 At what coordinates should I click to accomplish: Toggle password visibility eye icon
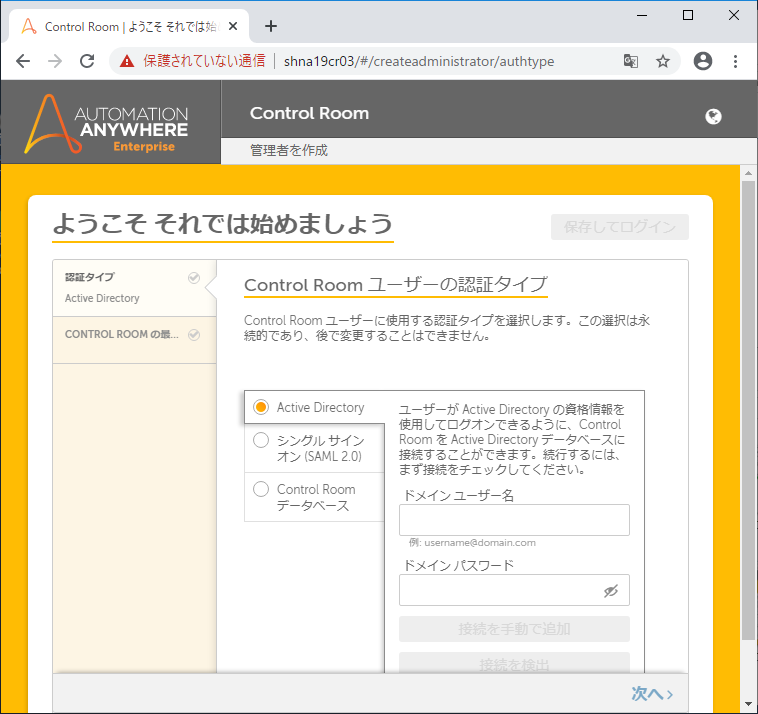click(x=611, y=591)
